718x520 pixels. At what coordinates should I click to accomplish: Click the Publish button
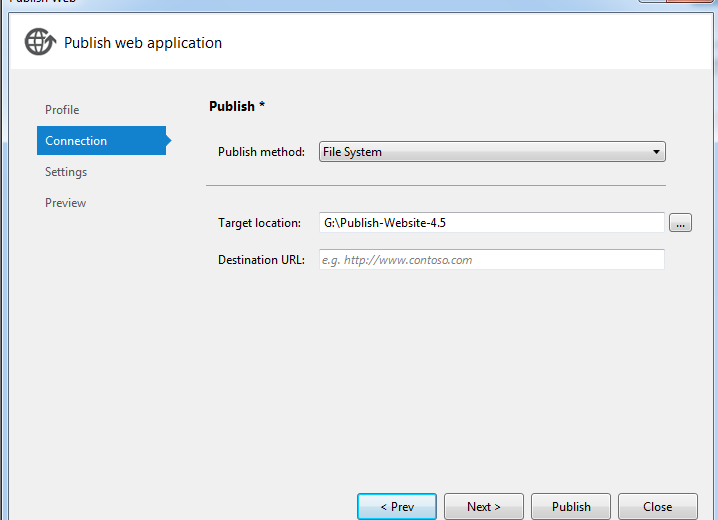point(571,506)
